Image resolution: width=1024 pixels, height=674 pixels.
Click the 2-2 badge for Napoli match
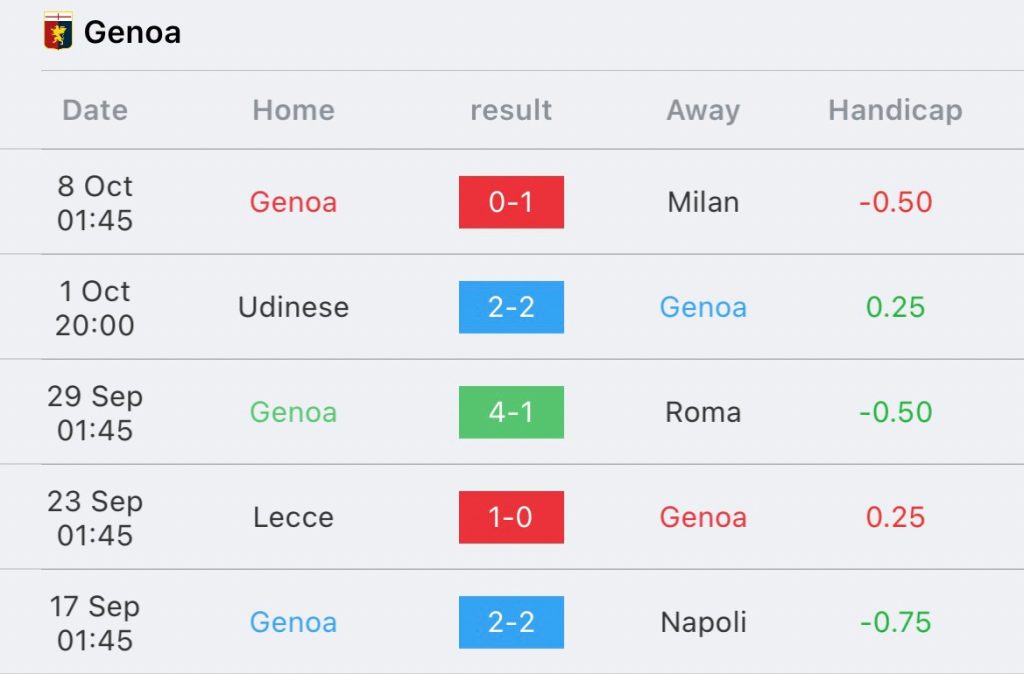pyautogui.click(x=511, y=622)
